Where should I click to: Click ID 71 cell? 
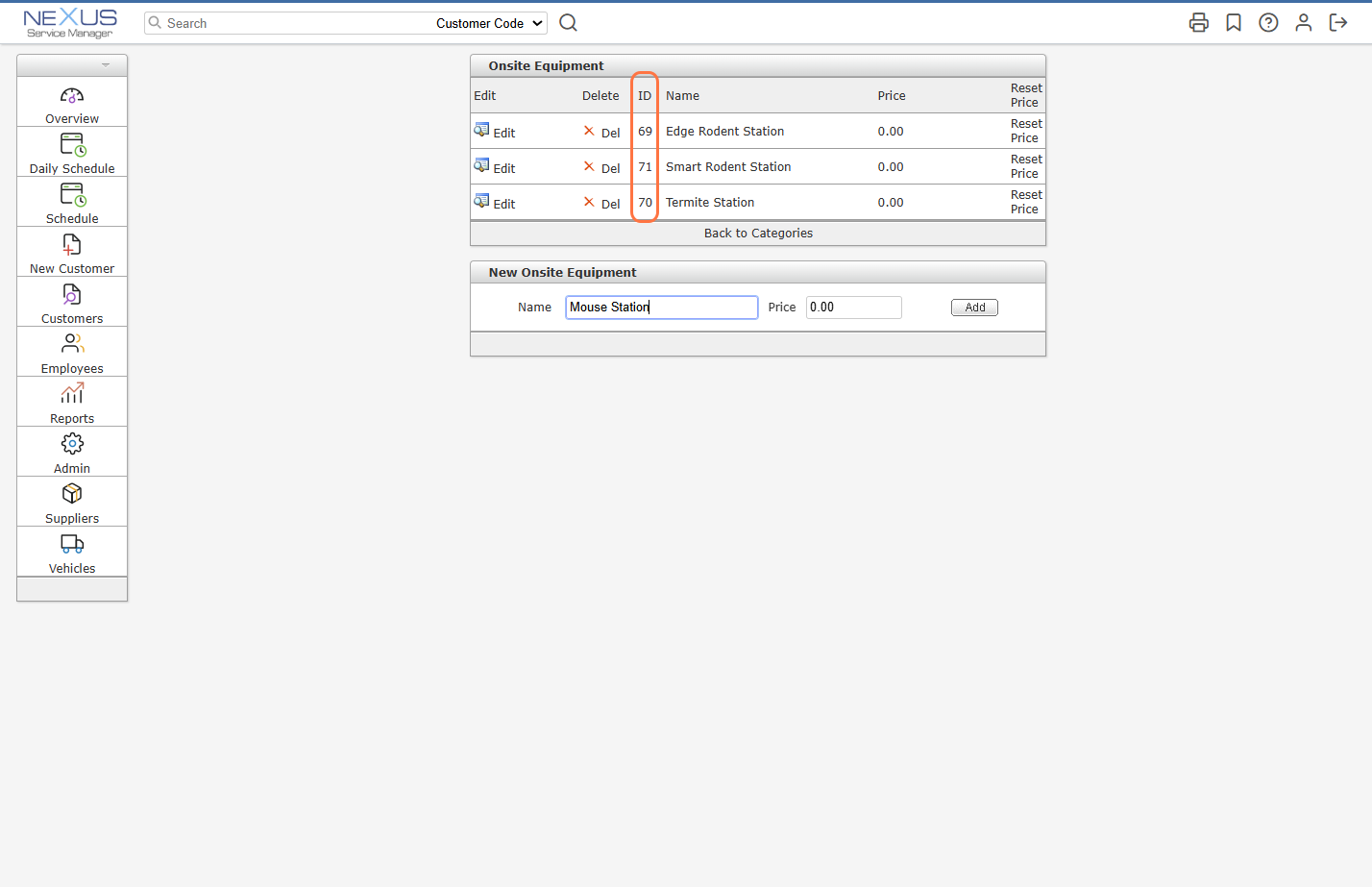[x=645, y=167]
